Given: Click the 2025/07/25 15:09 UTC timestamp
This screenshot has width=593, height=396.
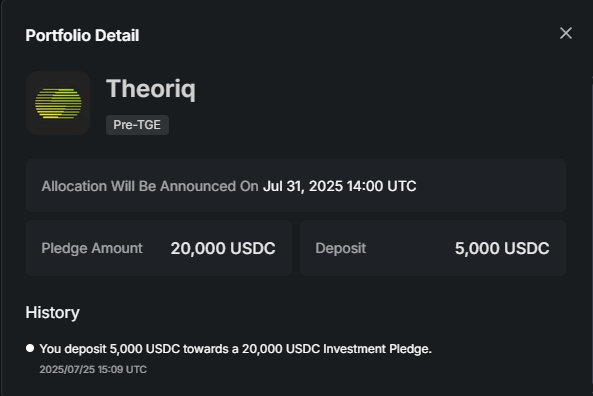Looking at the screenshot, I should pos(93,369).
